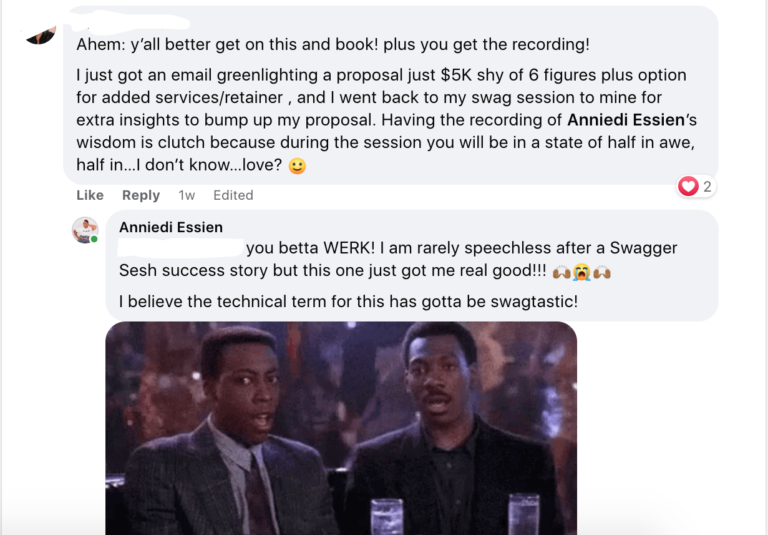Open Anniedi Essien's profile from reply header
The height and width of the screenshot is (535, 768).
point(170,227)
